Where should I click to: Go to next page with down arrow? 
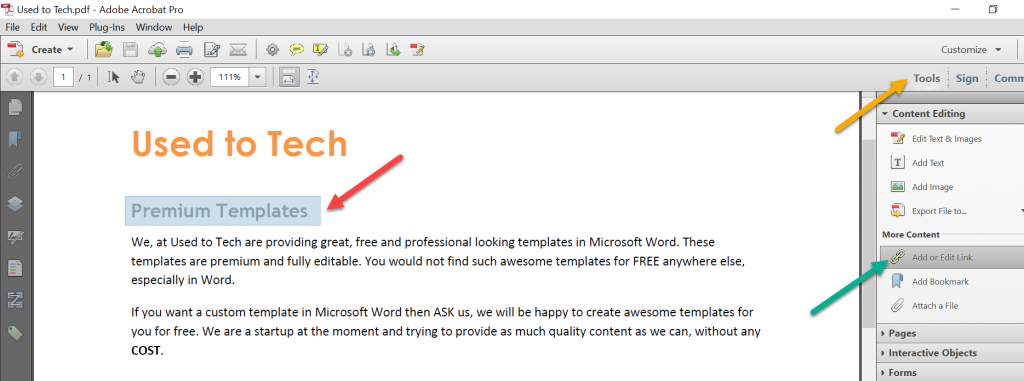pos(38,77)
